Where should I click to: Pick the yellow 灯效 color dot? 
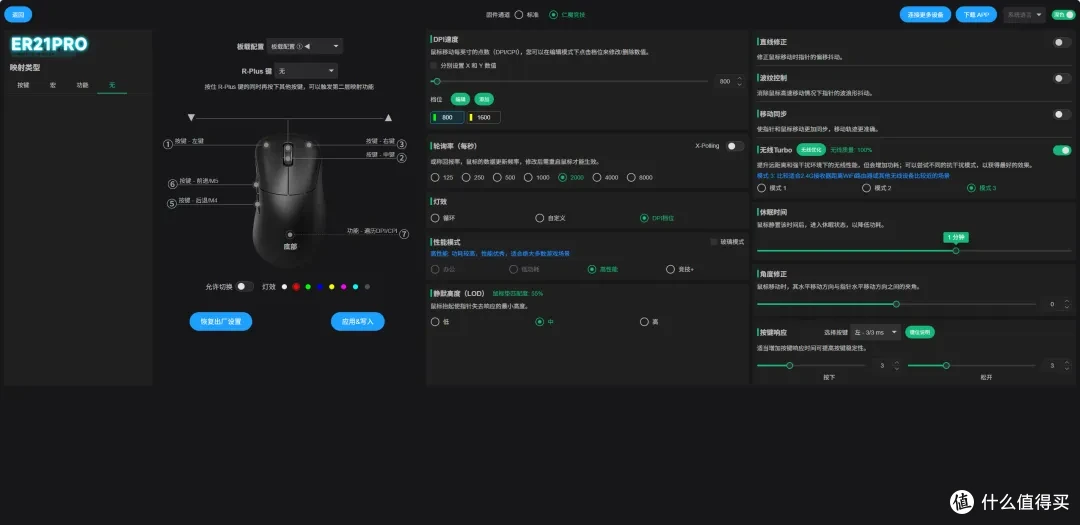tap(331, 287)
